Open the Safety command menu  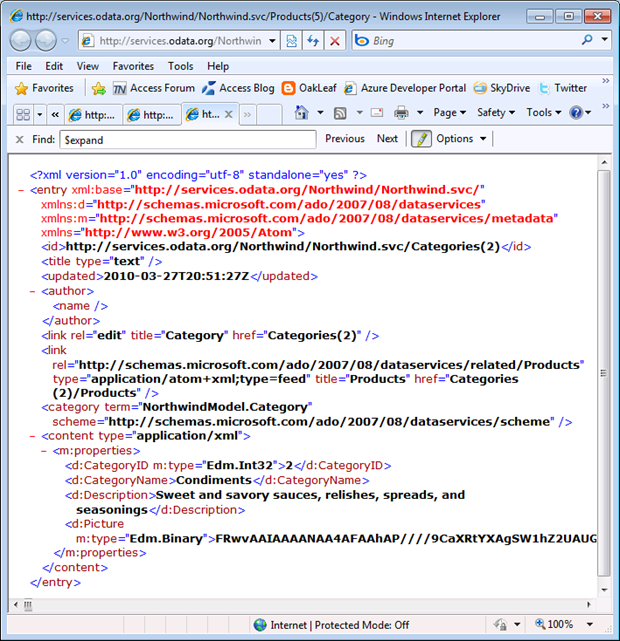496,112
